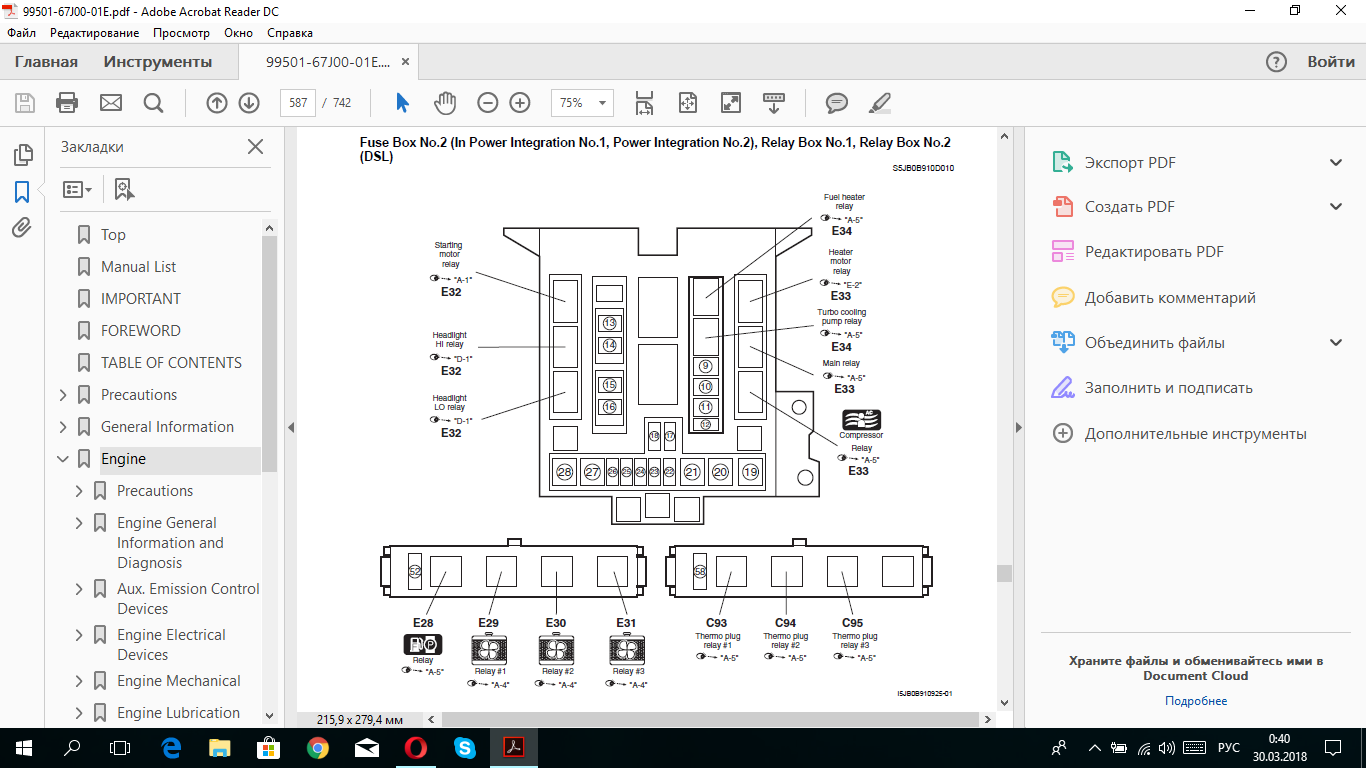Click the page number input field
The width and height of the screenshot is (1366, 768).
pos(298,103)
